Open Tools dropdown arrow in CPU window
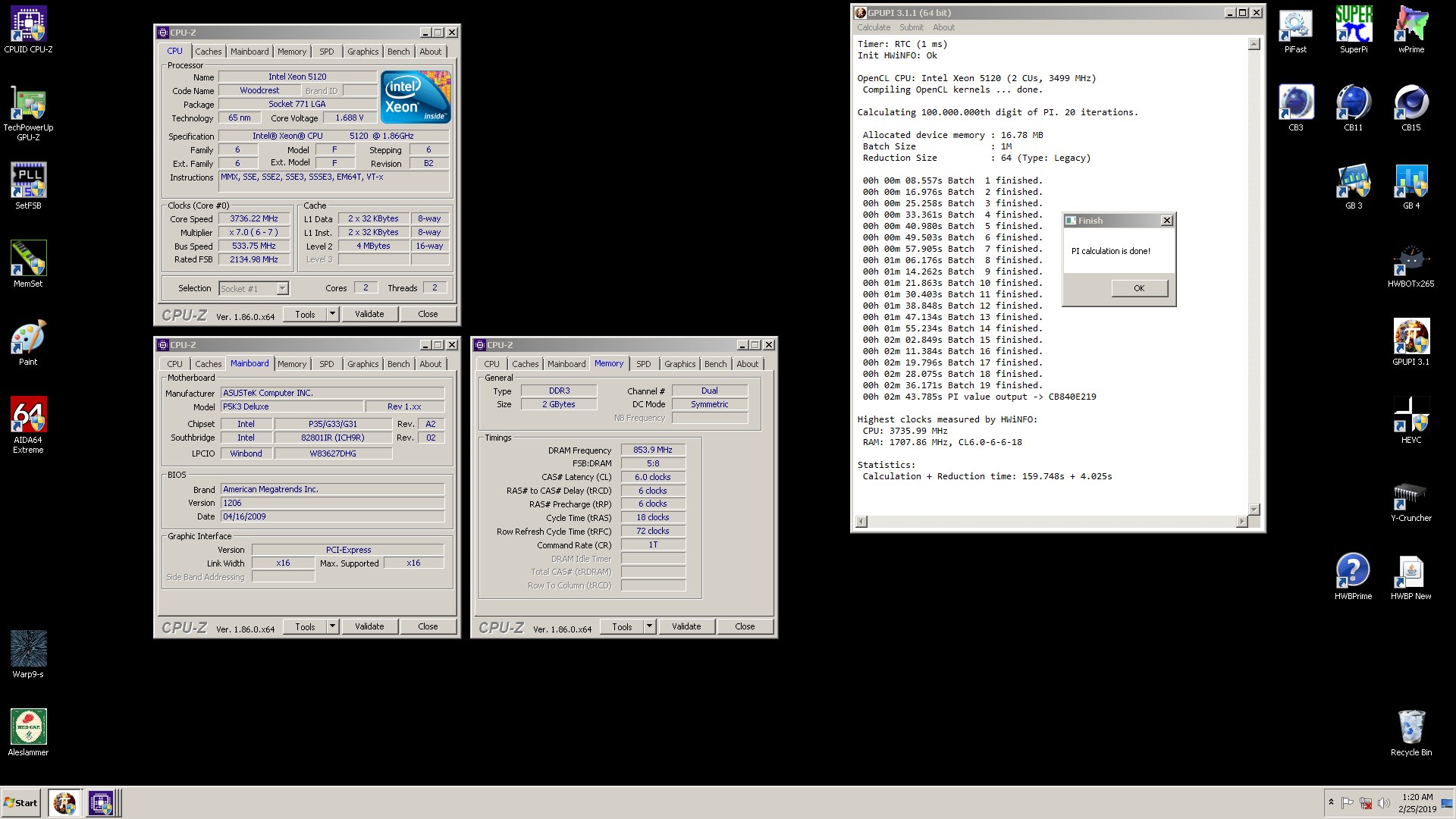Viewport: 1456px width, 819px height. click(332, 314)
